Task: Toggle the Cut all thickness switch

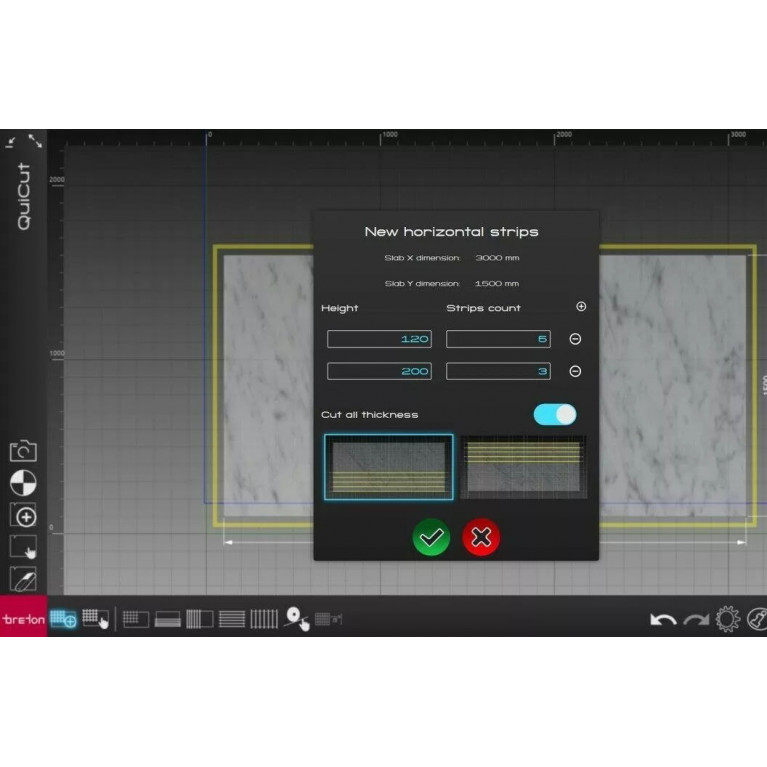Action: click(554, 414)
